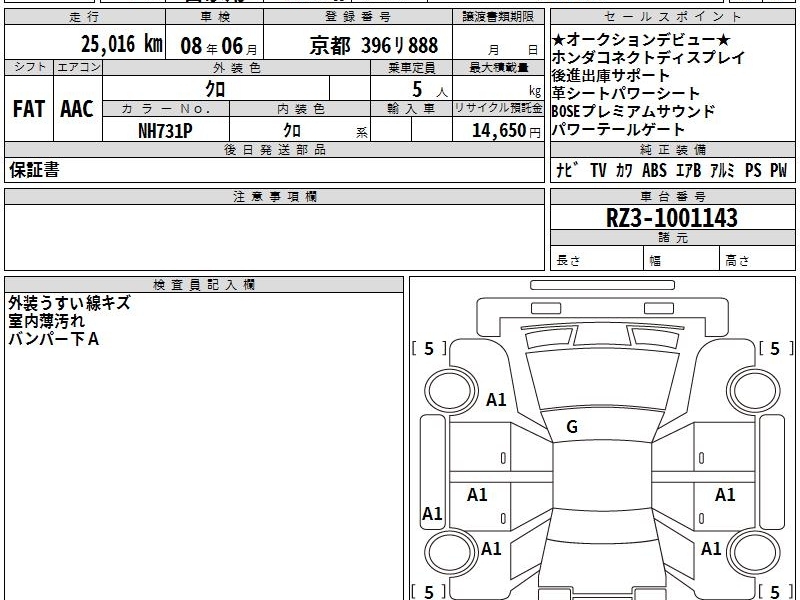
Task: Click the rear-left wheel on the diagram
Action: [x=451, y=552]
